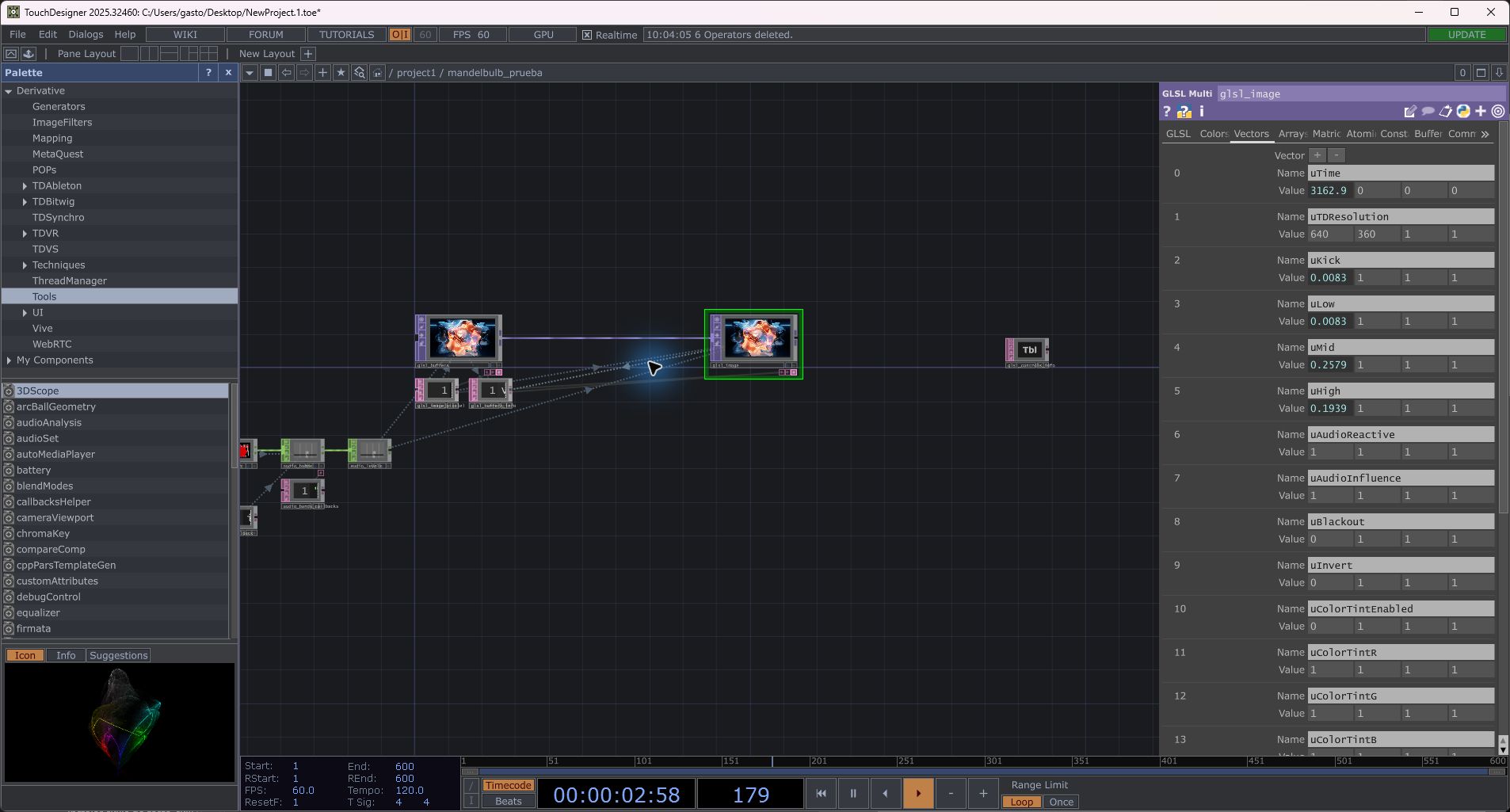
Task: Go forward with the right arrow icon
Action: 304,72
